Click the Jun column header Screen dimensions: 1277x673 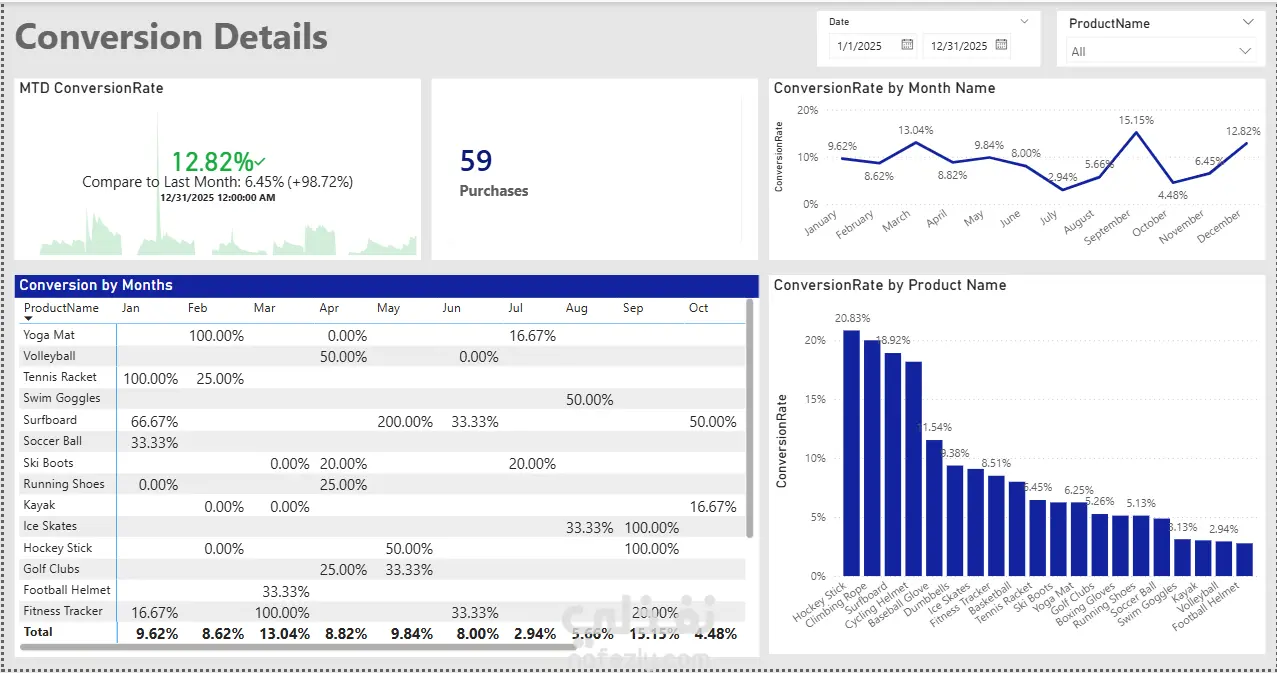[x=451, y=308]
